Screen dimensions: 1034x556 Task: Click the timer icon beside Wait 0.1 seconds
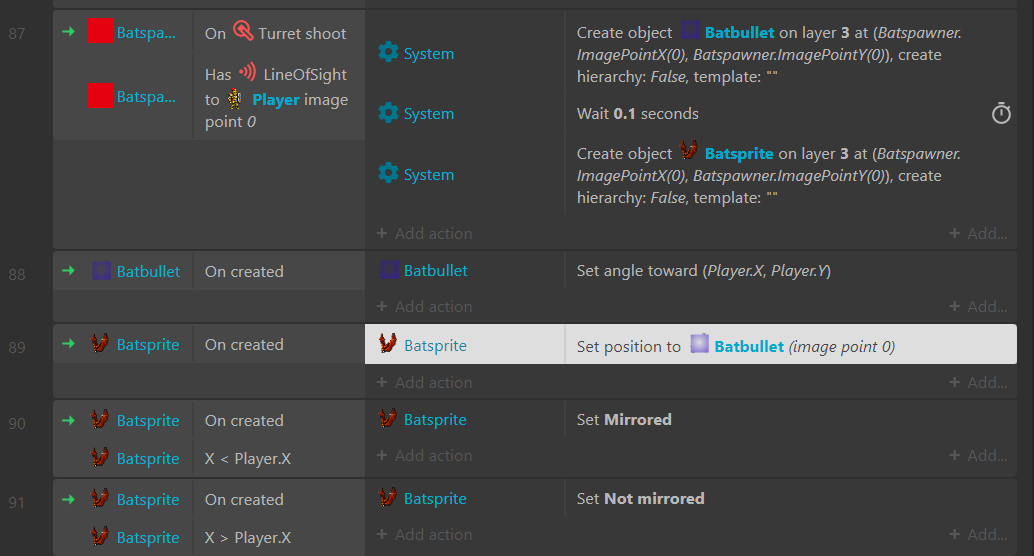(1001, 113)
